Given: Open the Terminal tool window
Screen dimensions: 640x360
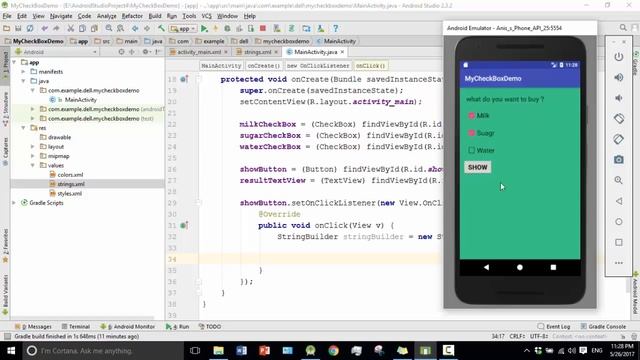Looking at the screenshot, I should point(76,327).
